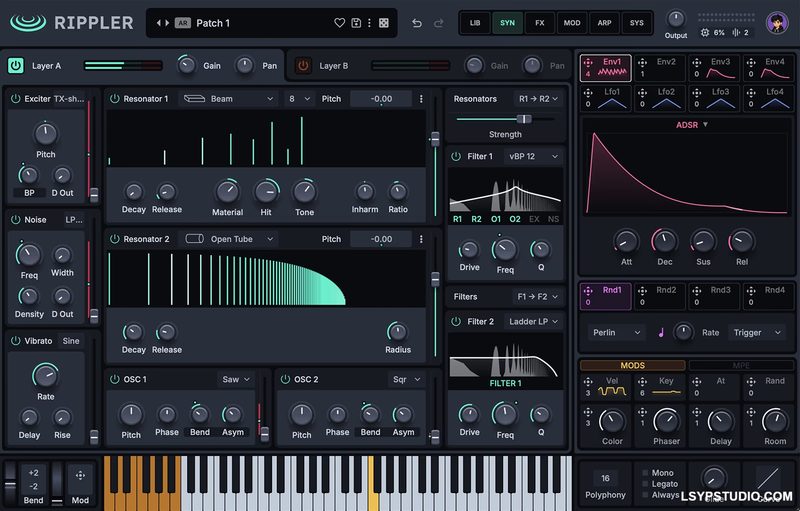Click the resonators Strength slider
Screen dimensions: 800x511
pyautogui.click(x=505, y=119)
